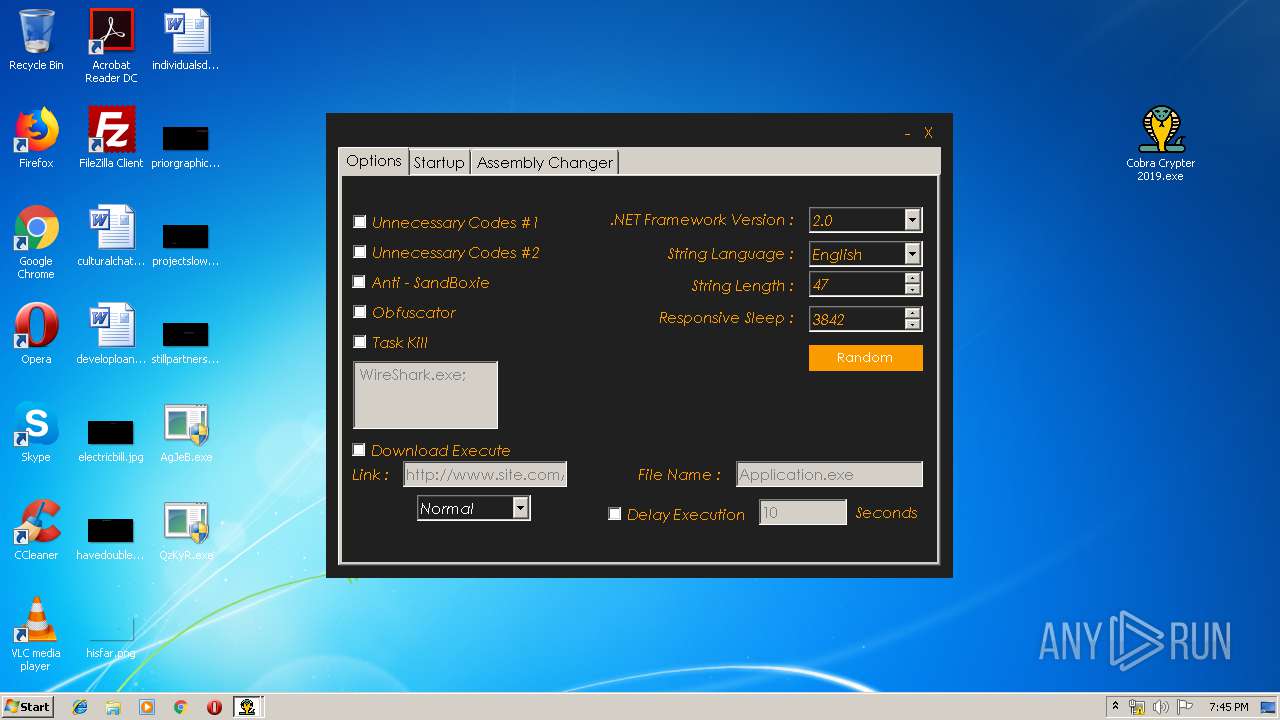Click the WireShark.exe task list box
This screenshot has height=720, width=1280.
point(426,395)
